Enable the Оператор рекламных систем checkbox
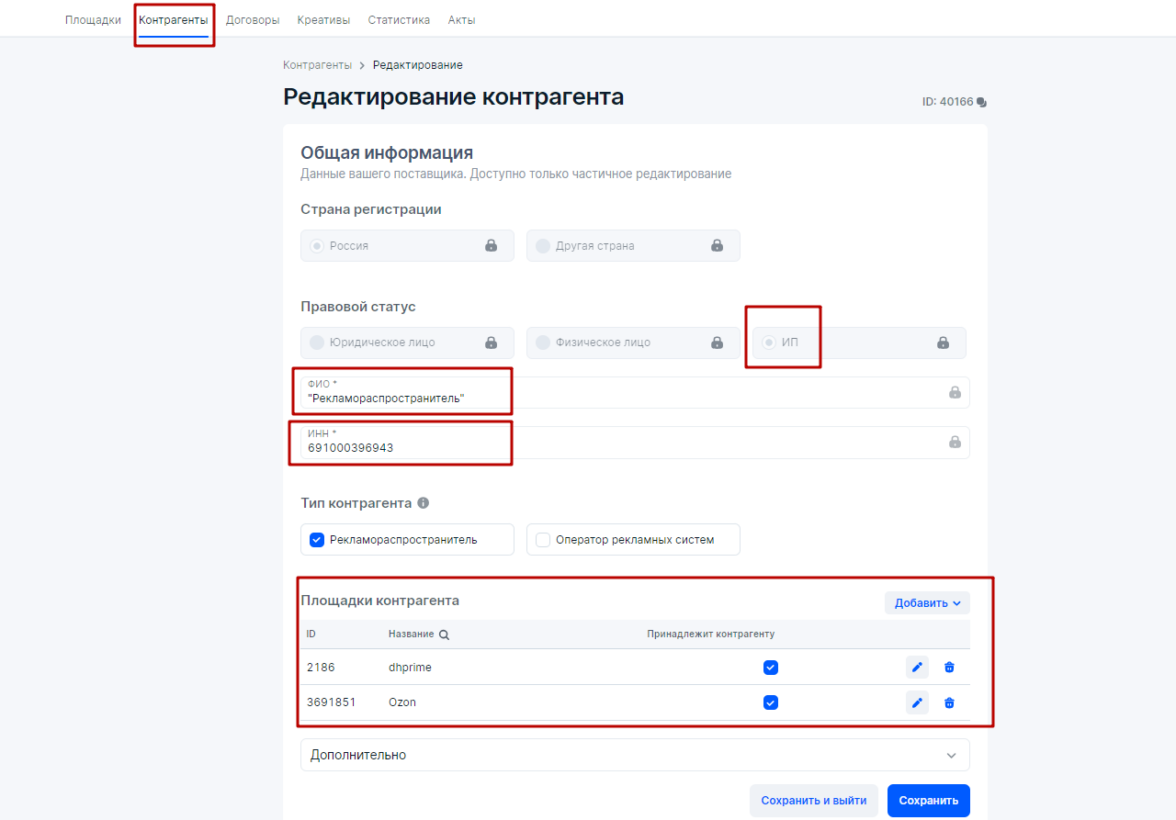 tap(543, 540)
